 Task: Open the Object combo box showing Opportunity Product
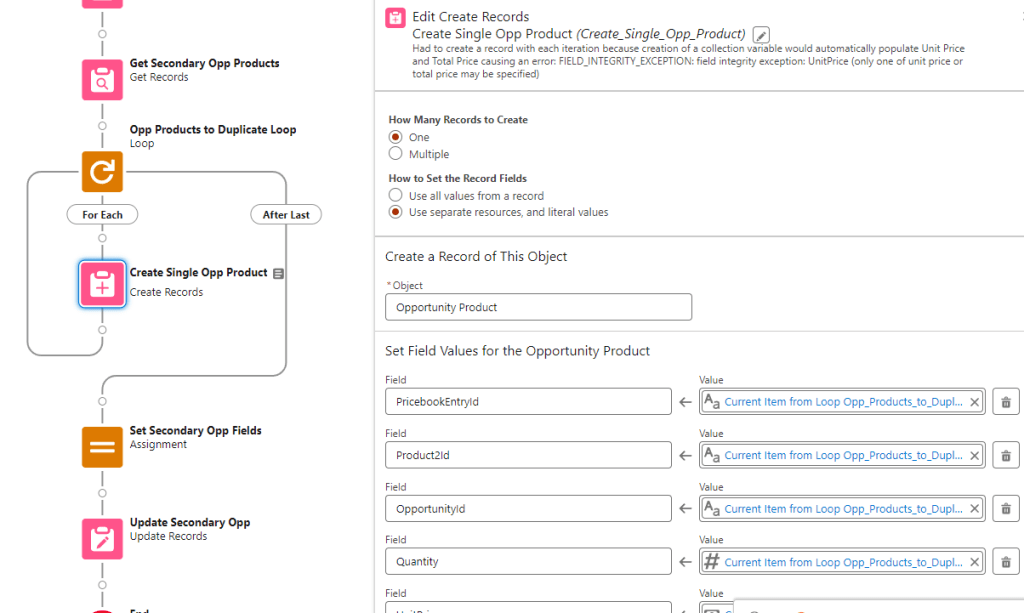(x=538, y=307)
